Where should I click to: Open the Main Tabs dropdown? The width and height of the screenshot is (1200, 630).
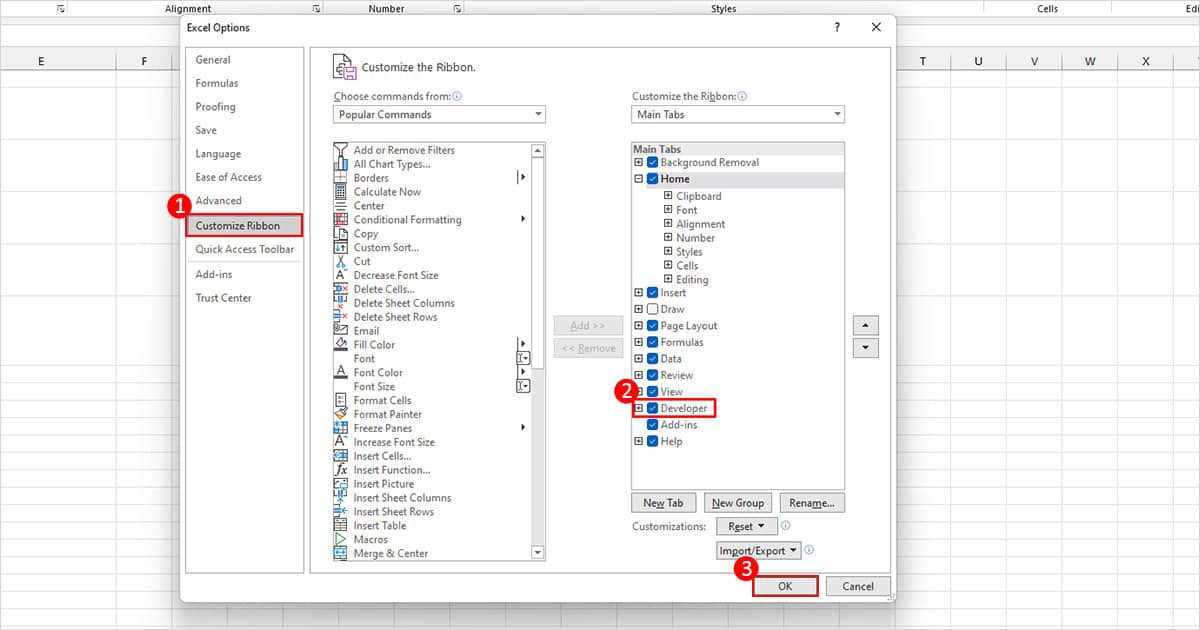(834, 114)
